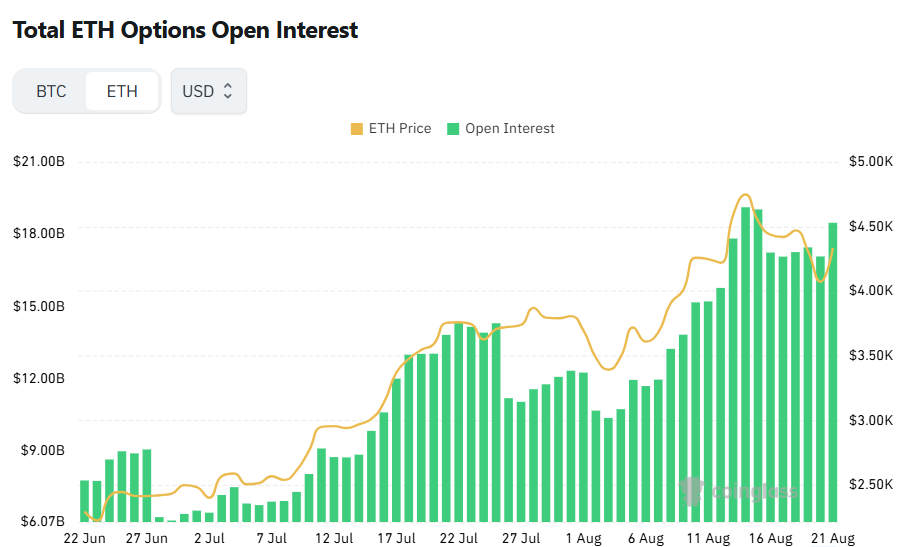Click the USD dropdown up-down arrows
Image resolution: width=906 pixels, height=547 pixels.
click(228, 91)
